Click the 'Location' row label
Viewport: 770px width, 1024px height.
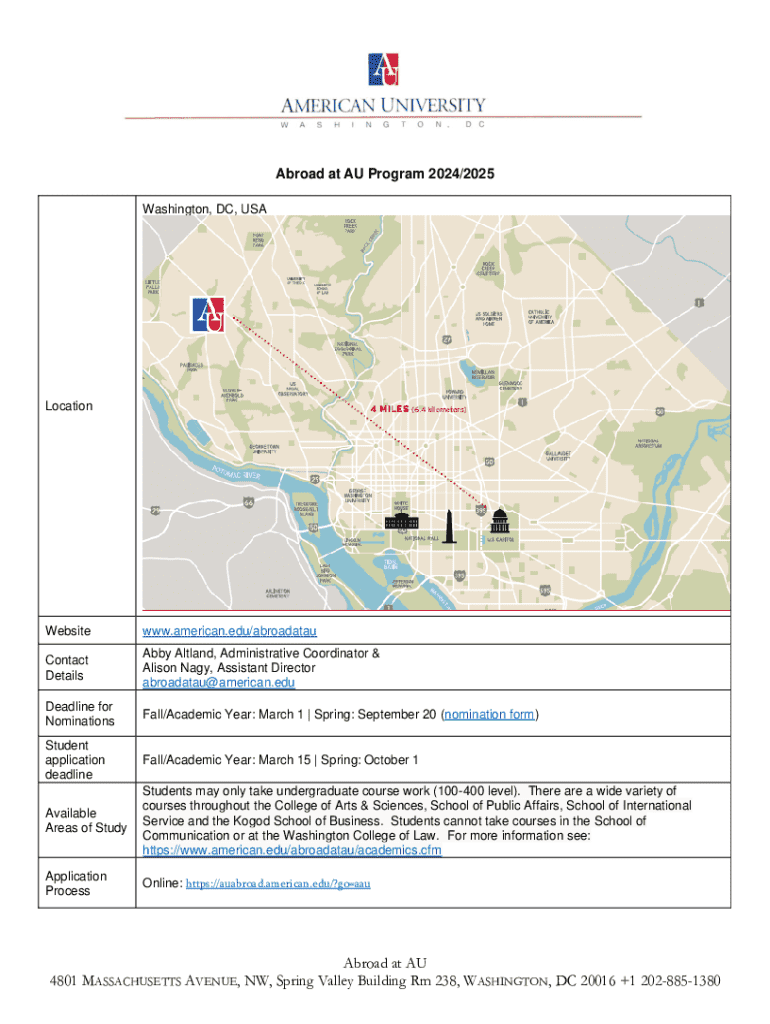tap(69, 406)
